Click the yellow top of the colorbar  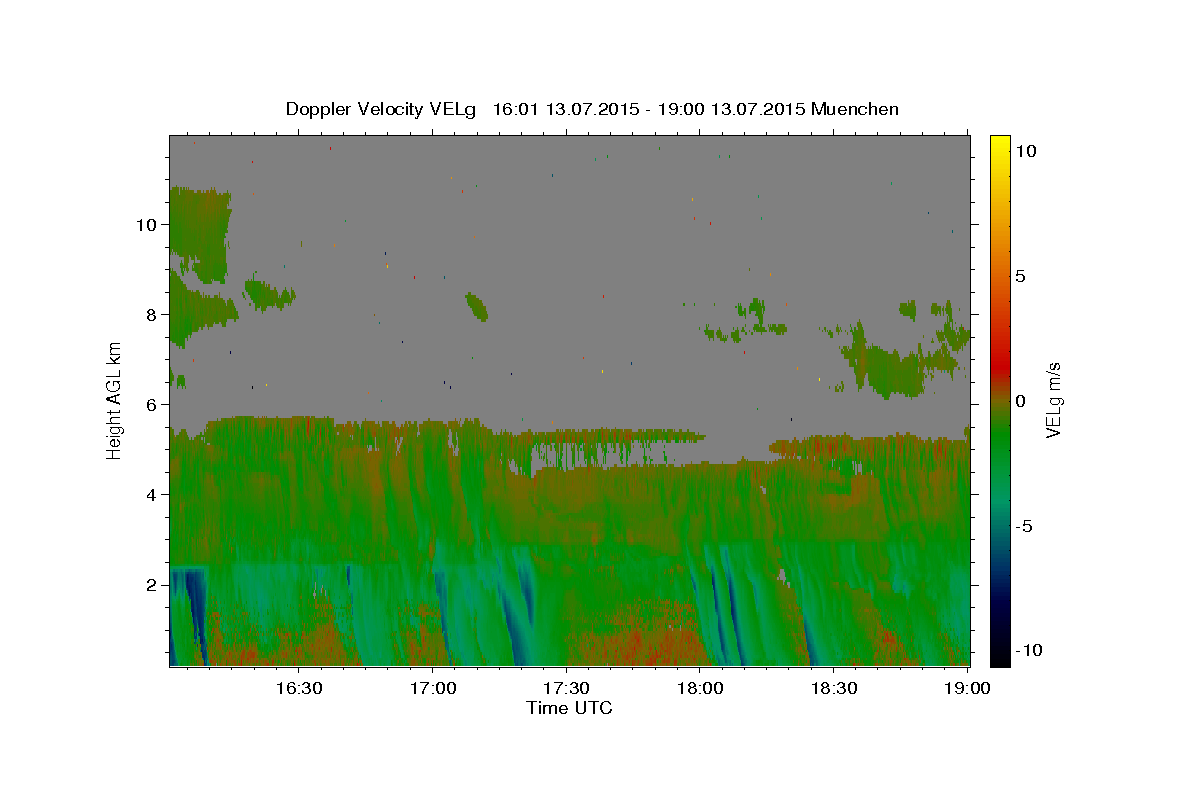(1000, 145)
